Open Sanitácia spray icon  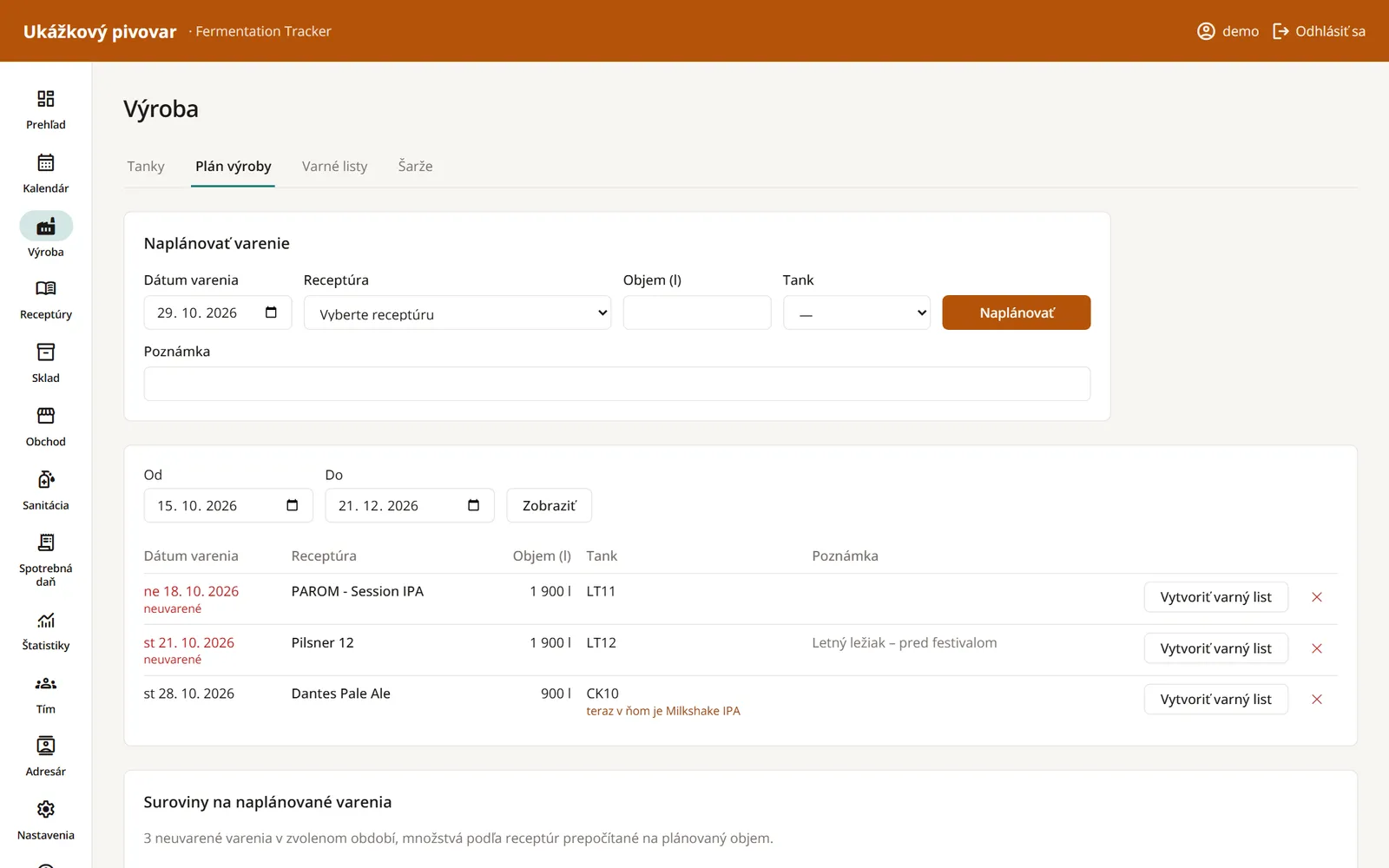(x=46, y=479)
